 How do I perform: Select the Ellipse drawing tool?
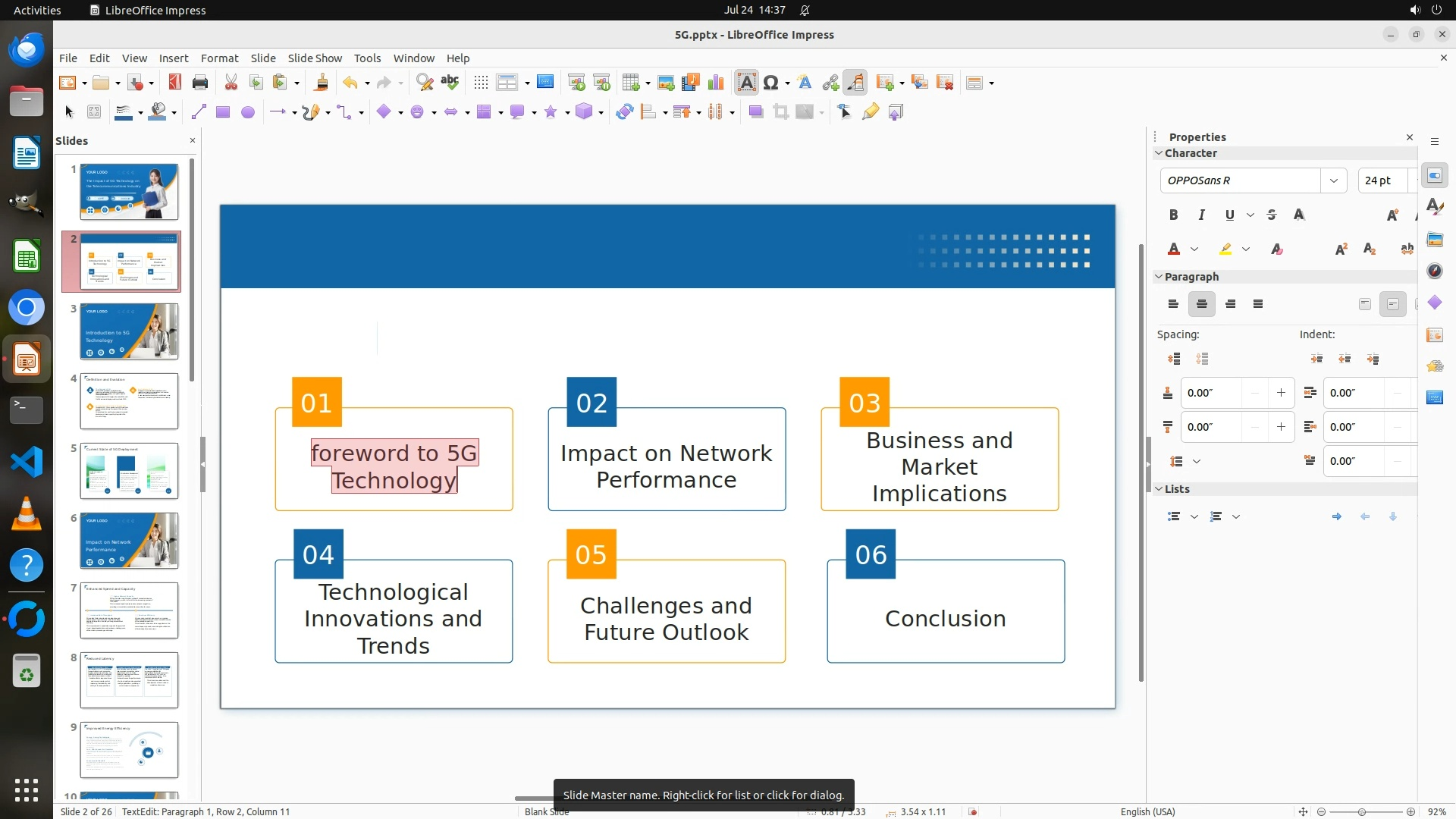tap(248, 112)
